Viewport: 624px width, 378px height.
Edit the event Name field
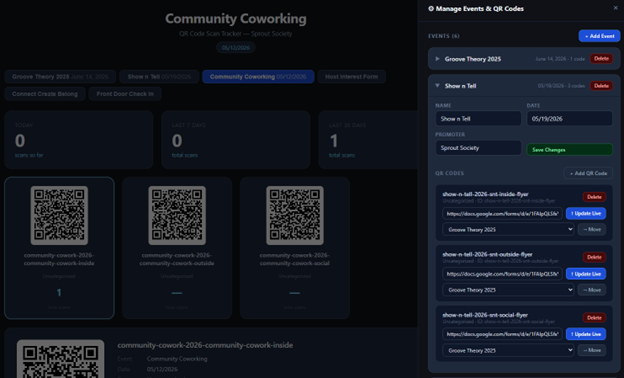tap(478, 119)
